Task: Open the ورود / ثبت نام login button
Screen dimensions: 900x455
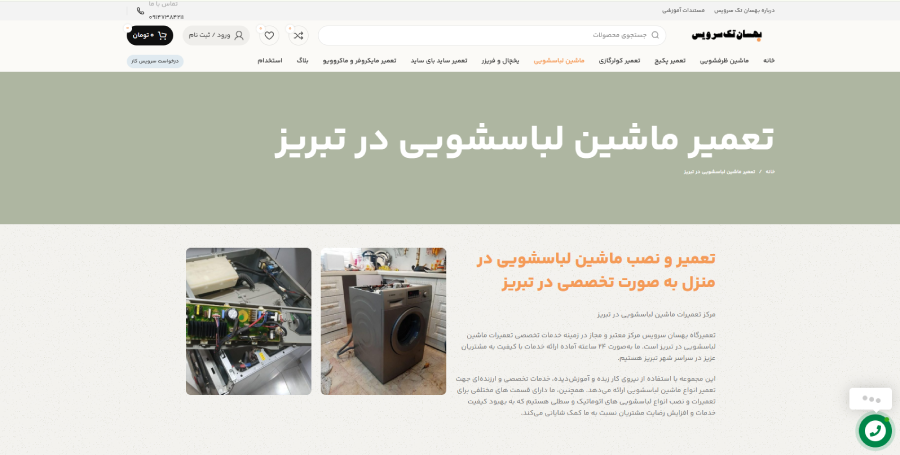Action: pyautogui.click(x=216, y=36)
